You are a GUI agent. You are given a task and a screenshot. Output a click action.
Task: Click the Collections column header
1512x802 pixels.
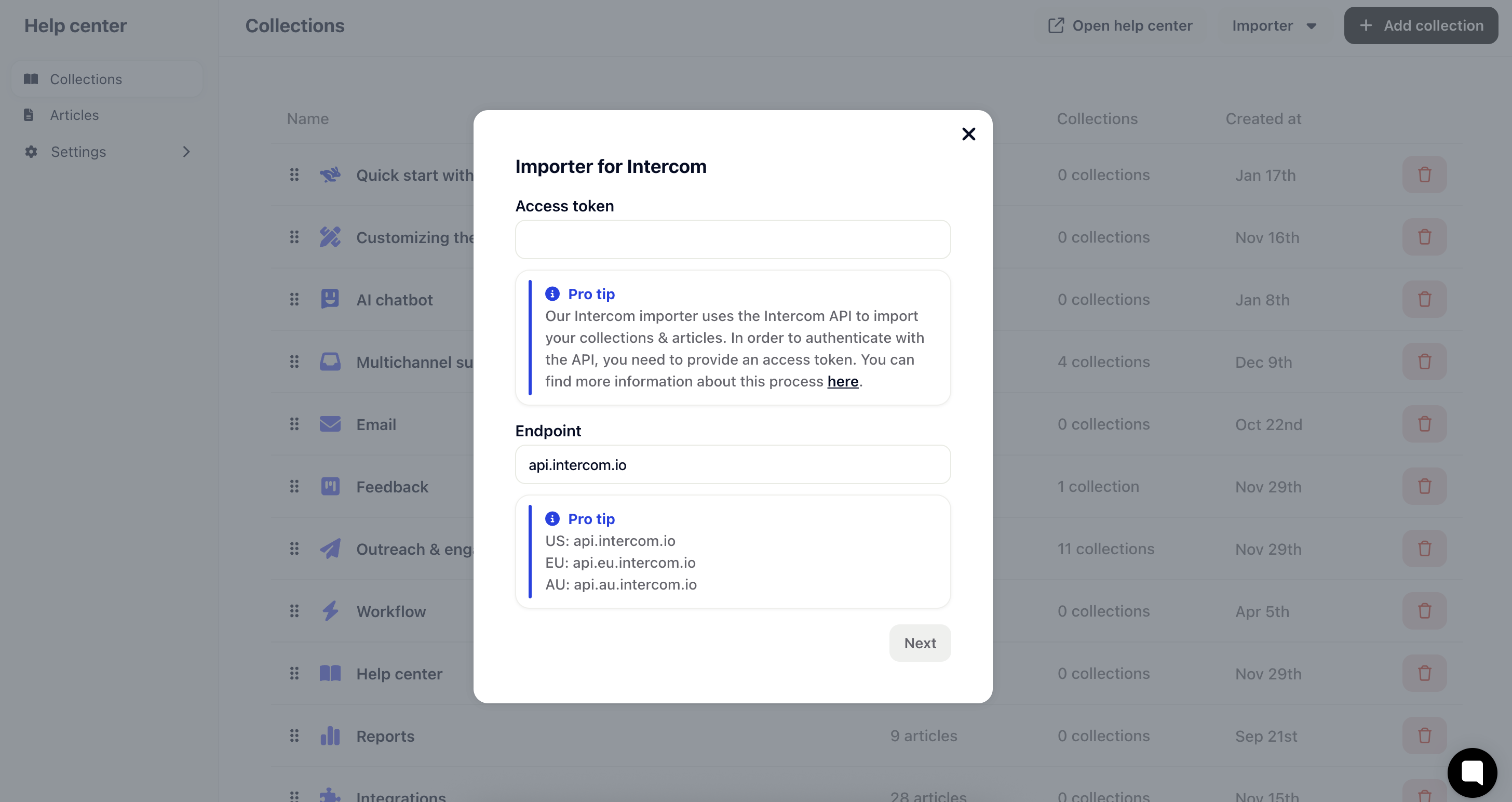click(x=1097, y=118)
